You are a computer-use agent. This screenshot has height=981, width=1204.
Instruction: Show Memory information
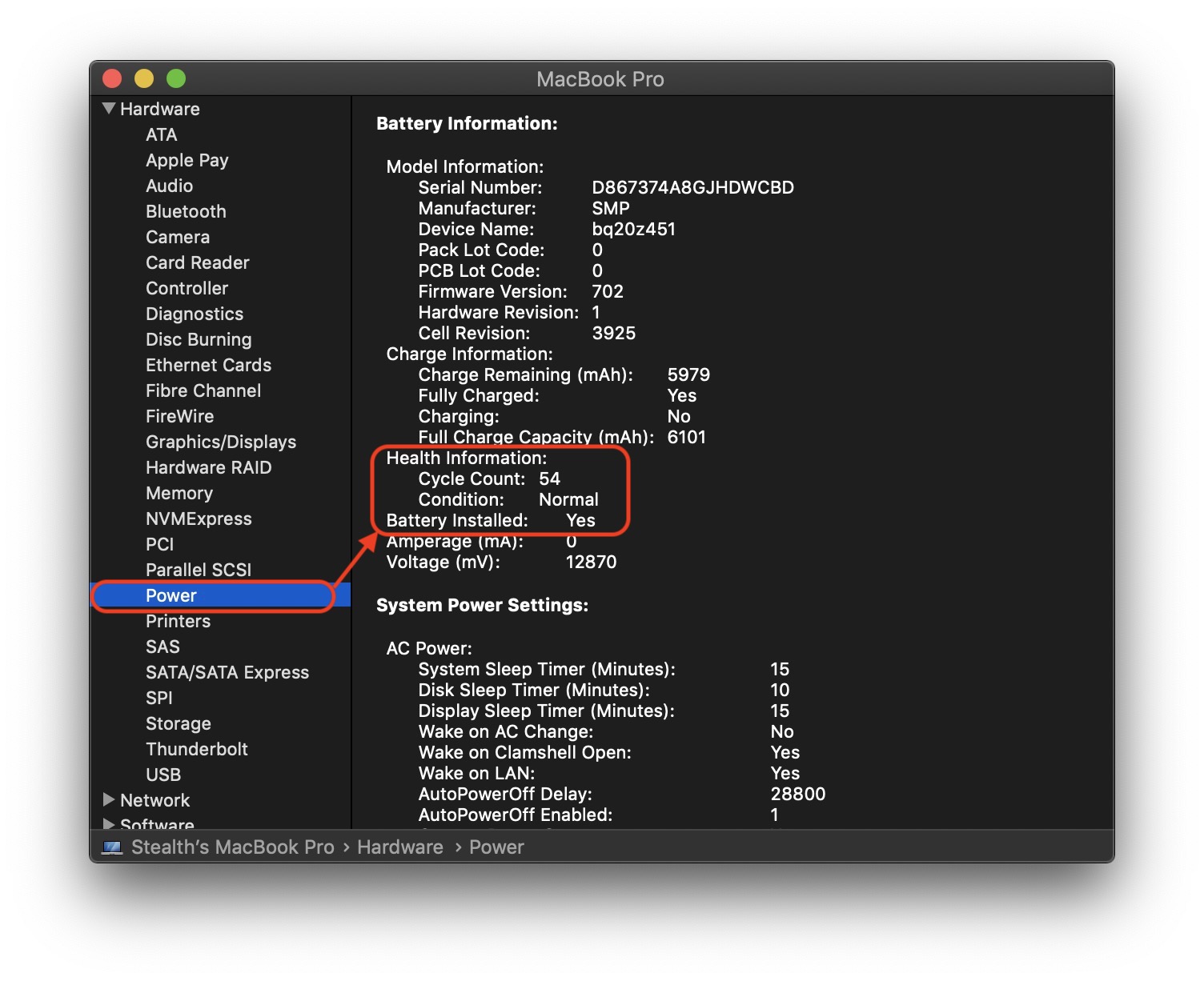click(x=179, y=493)
